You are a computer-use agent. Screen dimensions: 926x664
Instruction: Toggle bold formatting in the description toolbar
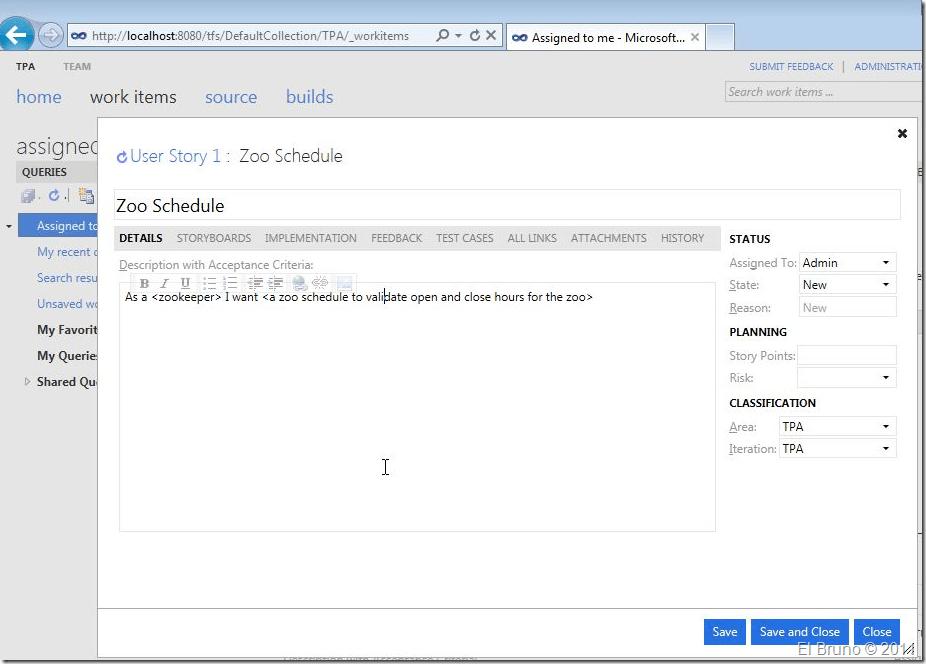tap(145, 284)
